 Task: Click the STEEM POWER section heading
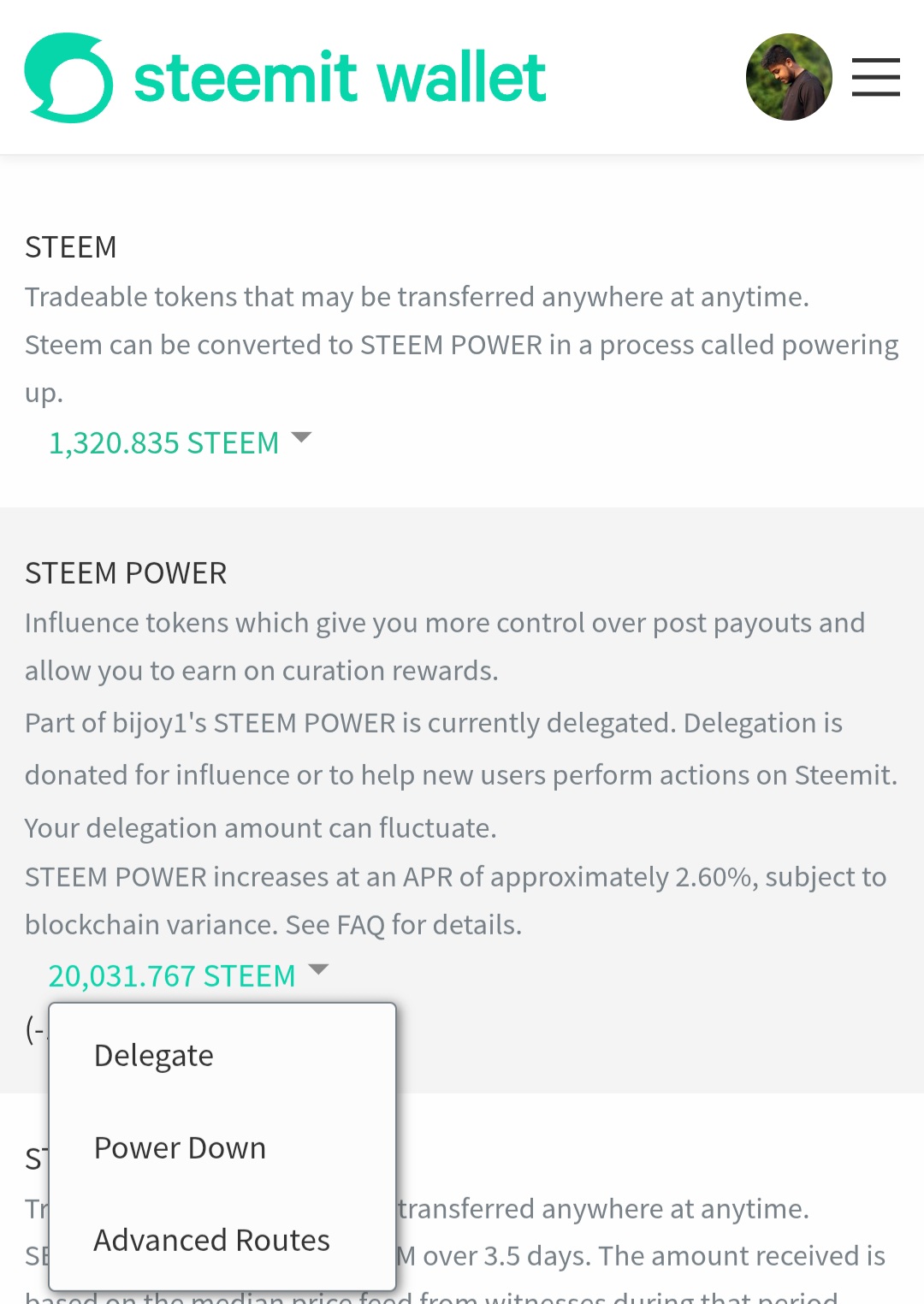pos(126,573)
